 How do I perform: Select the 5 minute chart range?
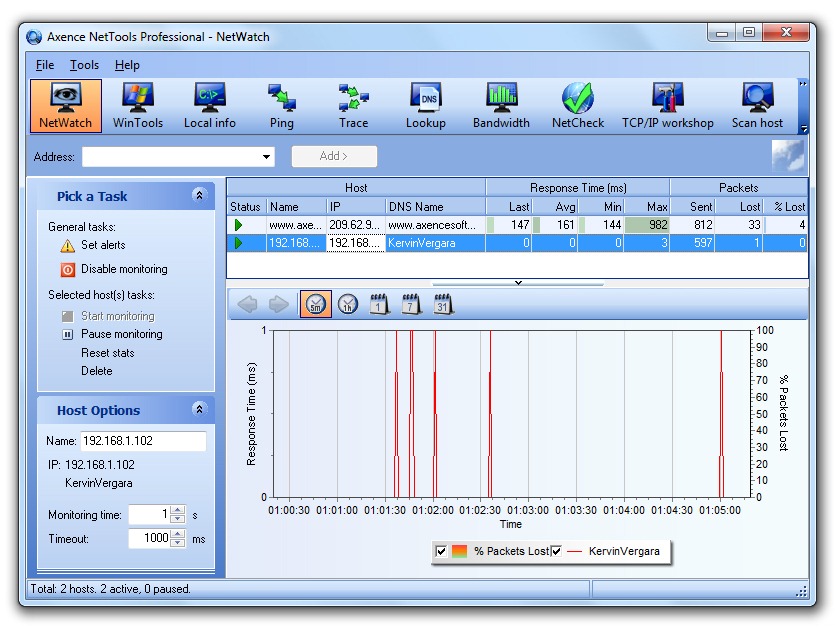315,304
